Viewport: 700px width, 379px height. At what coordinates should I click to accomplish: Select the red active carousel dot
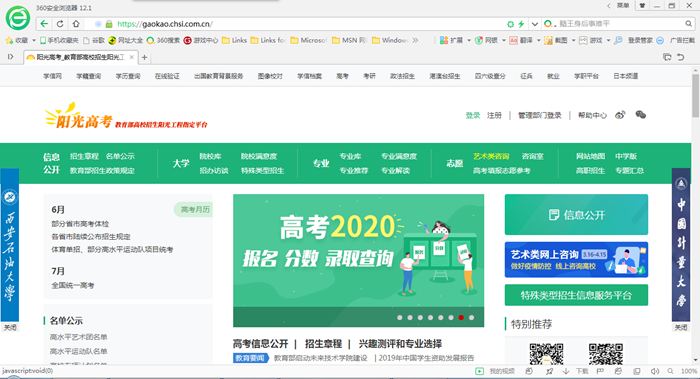(461, 317)
